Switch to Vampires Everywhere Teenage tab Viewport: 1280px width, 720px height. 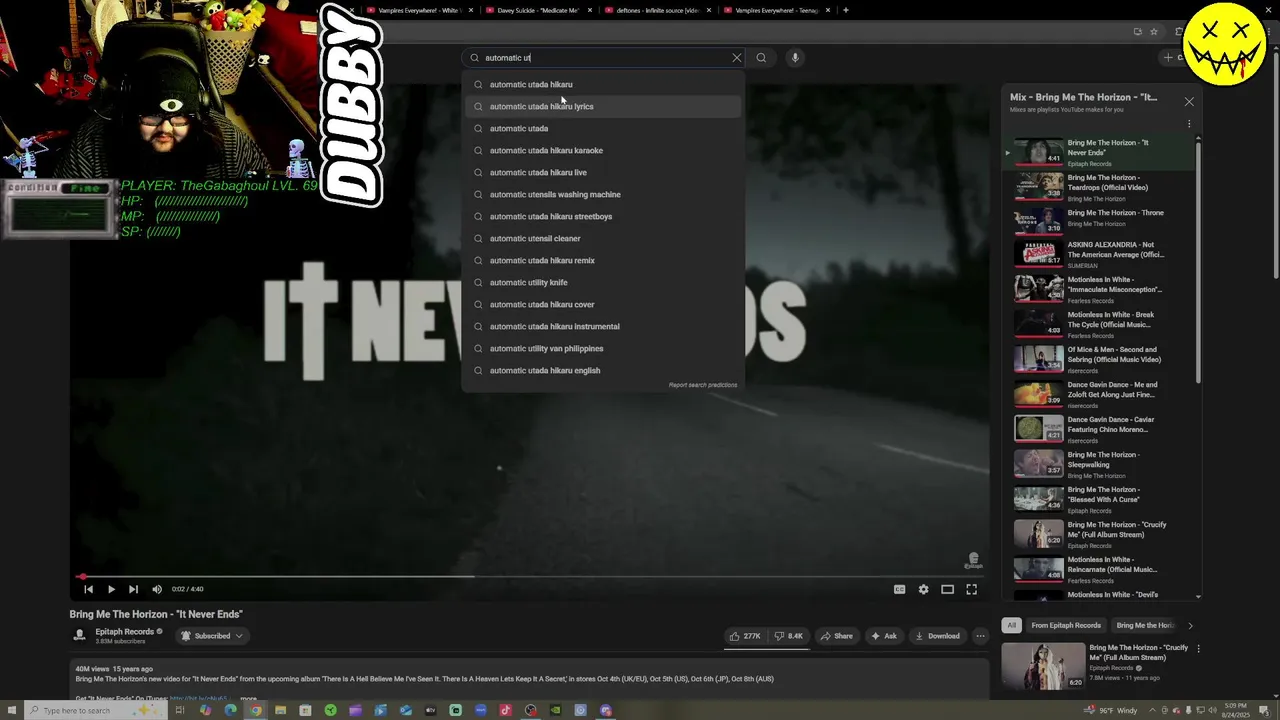click(776, 10)
